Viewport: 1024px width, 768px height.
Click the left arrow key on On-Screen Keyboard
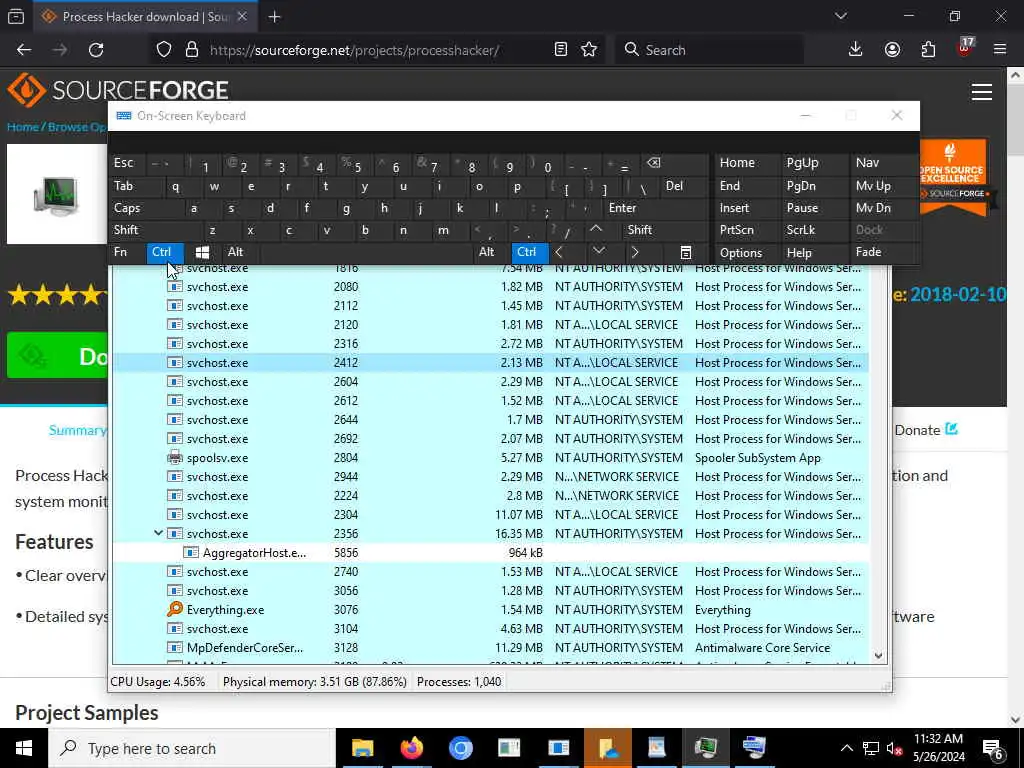[x=559, y=252]
